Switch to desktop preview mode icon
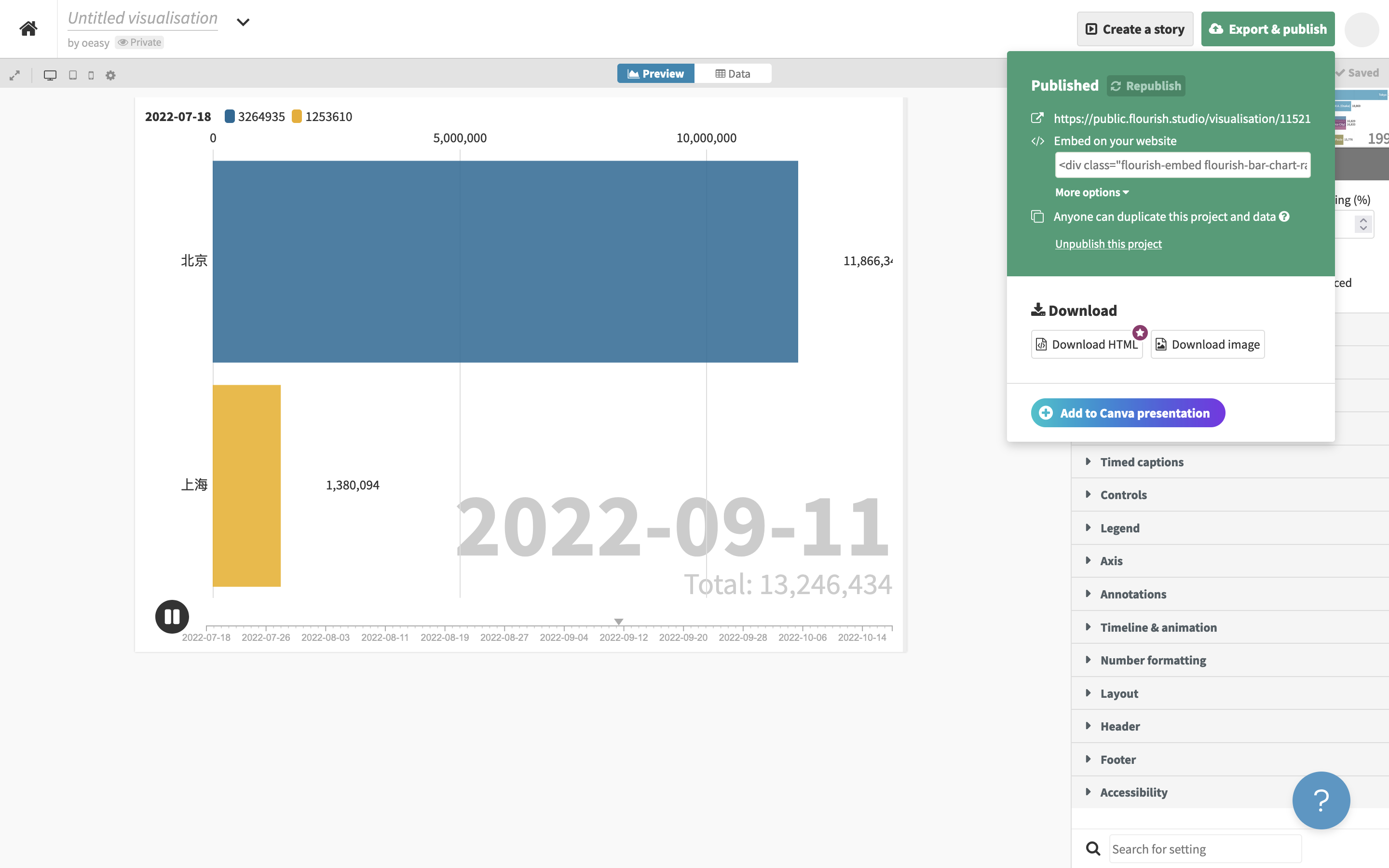Screen dimensions: 1389x868 51,75
